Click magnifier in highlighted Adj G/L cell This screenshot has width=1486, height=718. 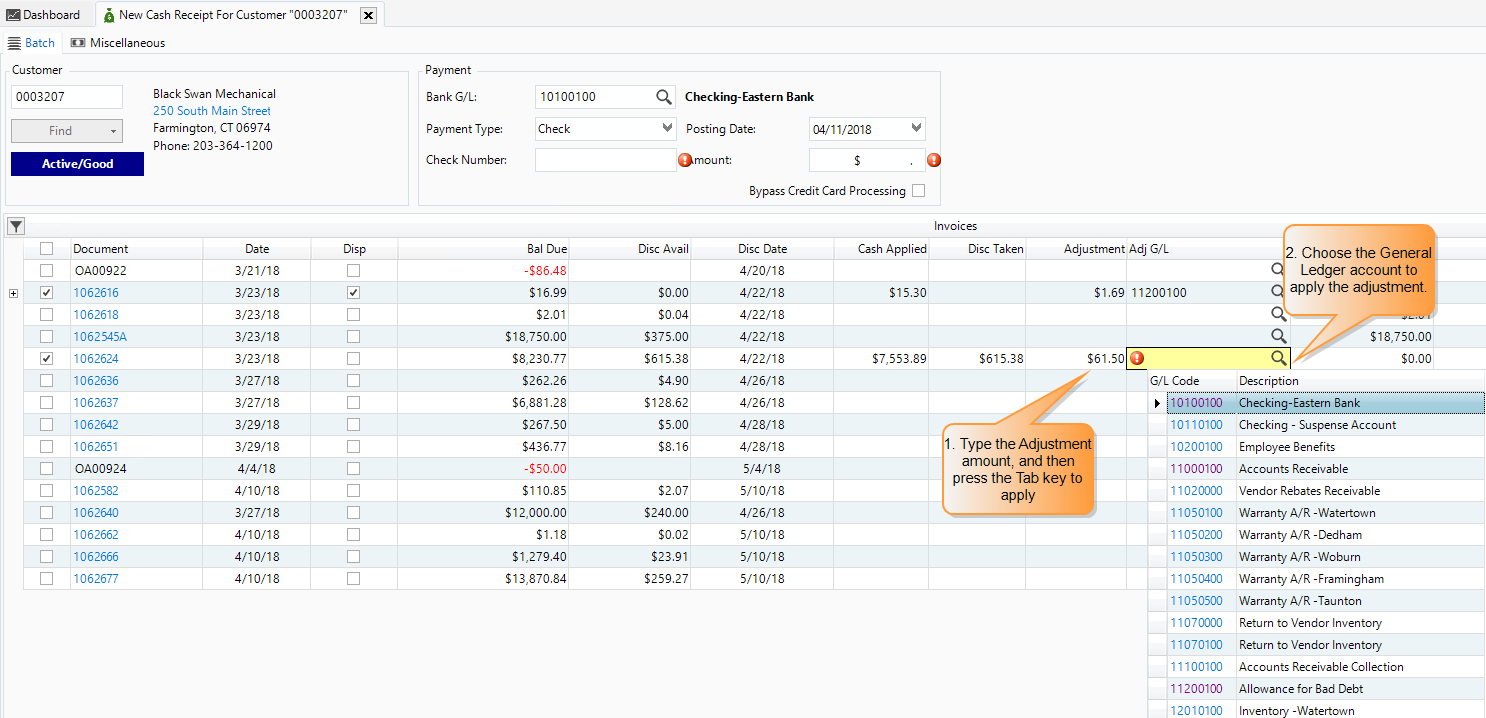pos(1278,358)
